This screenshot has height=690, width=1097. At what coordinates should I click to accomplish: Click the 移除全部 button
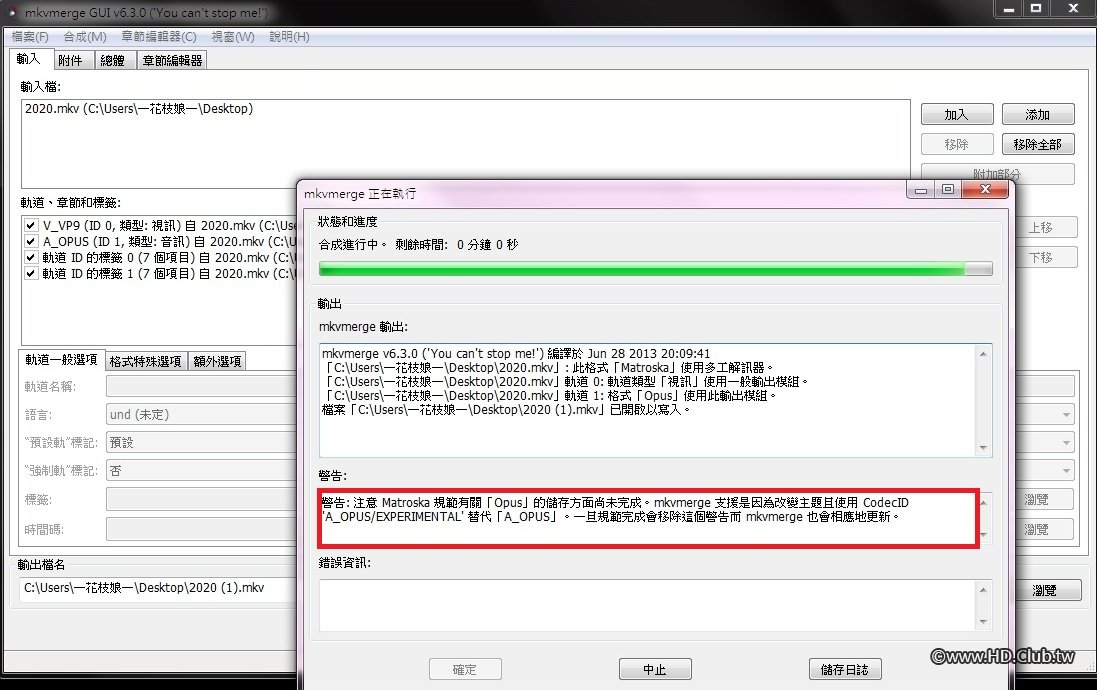pos(1038,144)
